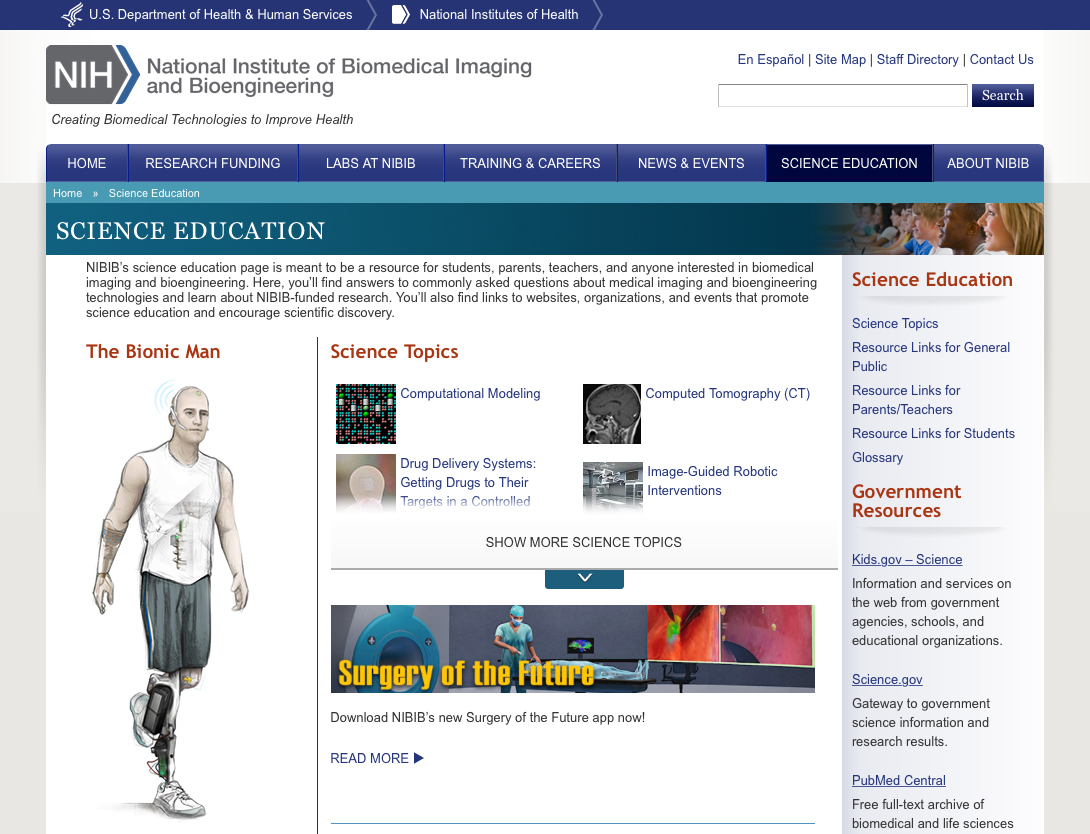Click the Surgery of the Future banner image
This screenshot has width=1090, height=834.
coord(572,648)
